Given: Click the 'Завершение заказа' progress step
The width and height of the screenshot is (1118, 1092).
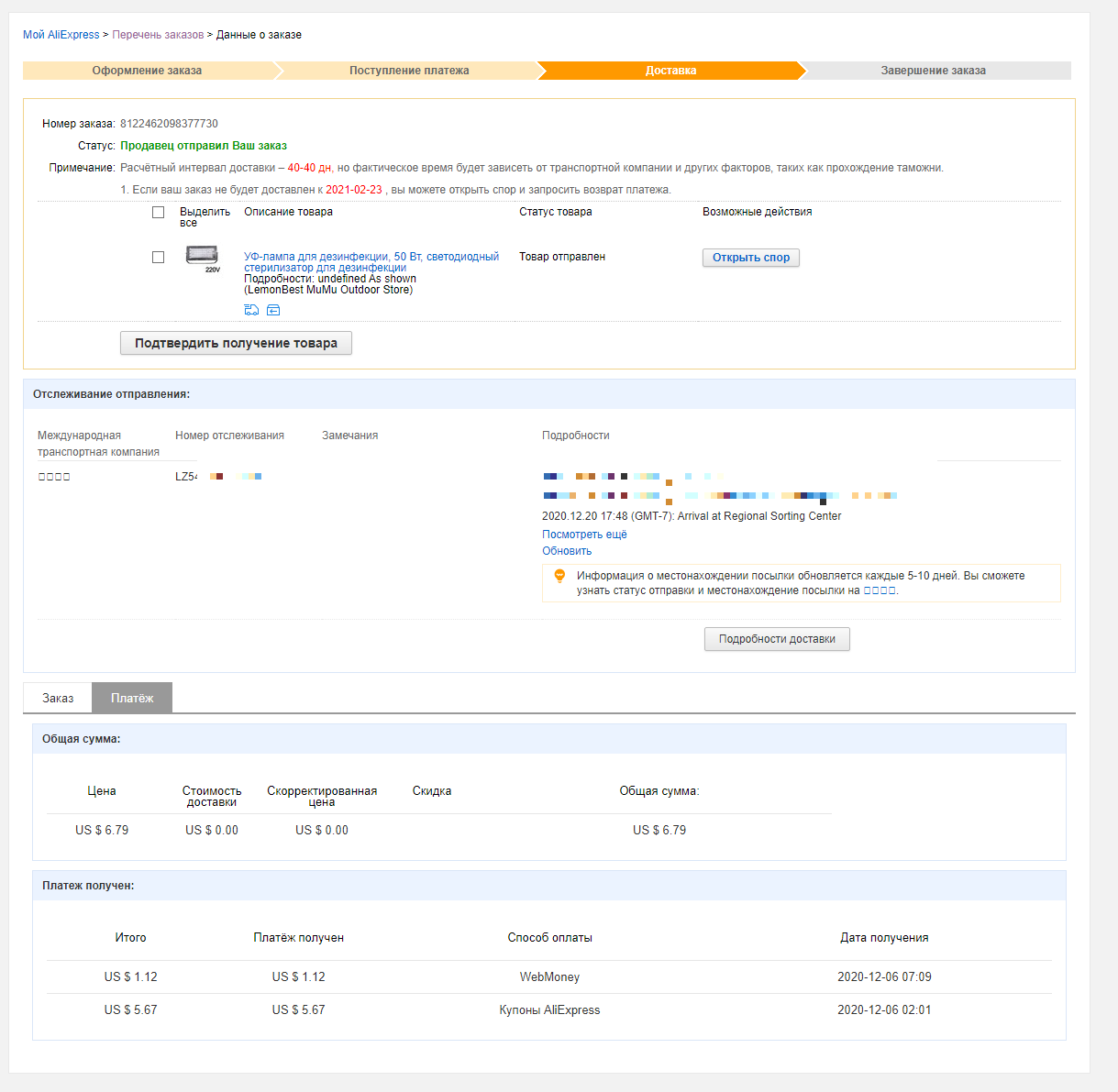Looking at the screenshot, I should (x=933, y=71).
